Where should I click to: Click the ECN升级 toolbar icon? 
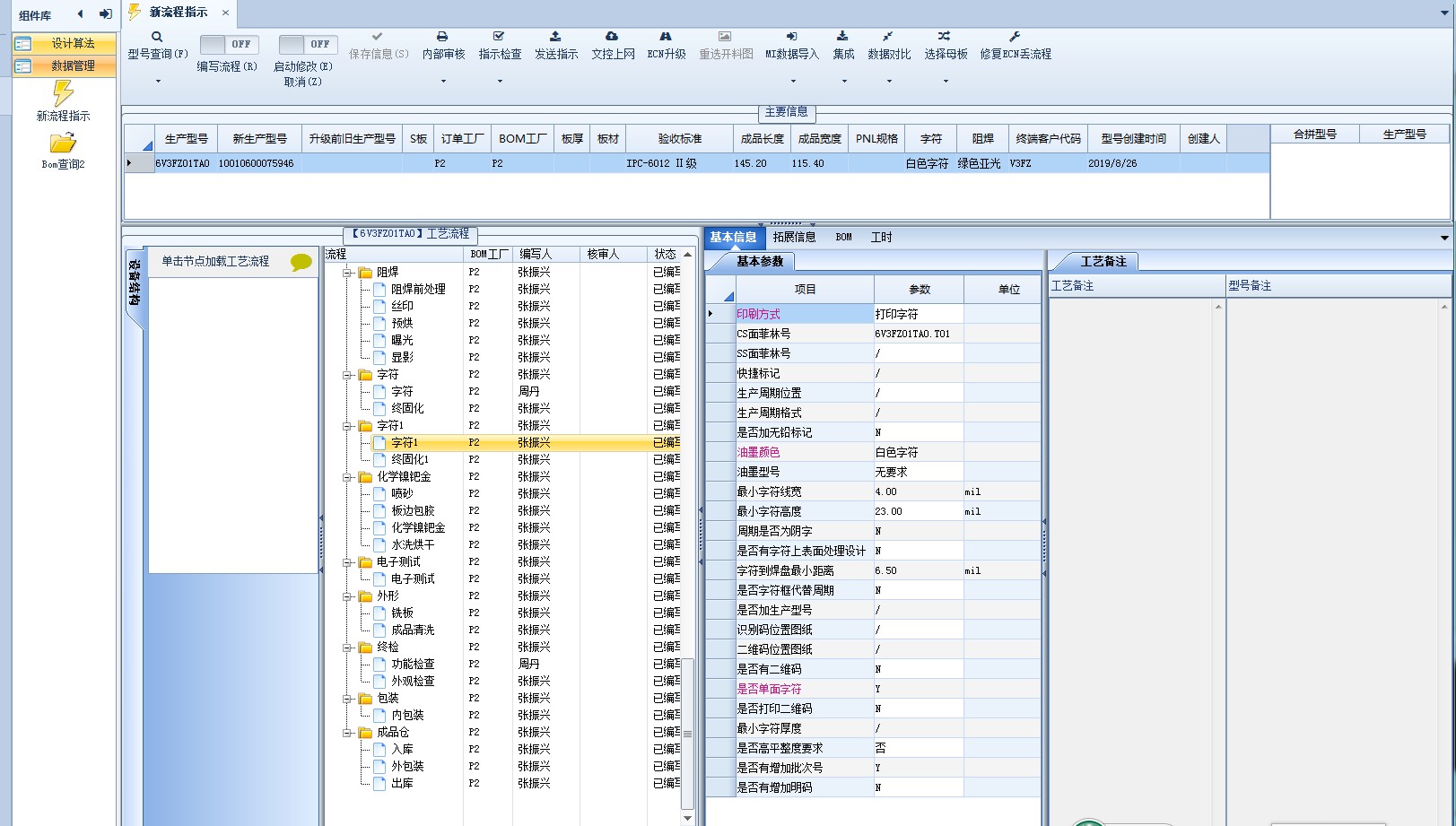[x=666, y=37]
